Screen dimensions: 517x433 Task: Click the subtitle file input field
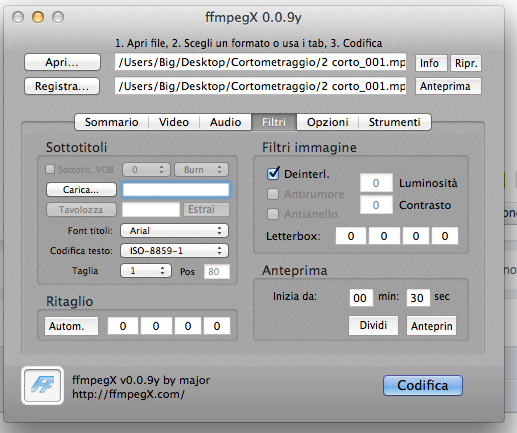pyautogui.click(x=176, y=190)
